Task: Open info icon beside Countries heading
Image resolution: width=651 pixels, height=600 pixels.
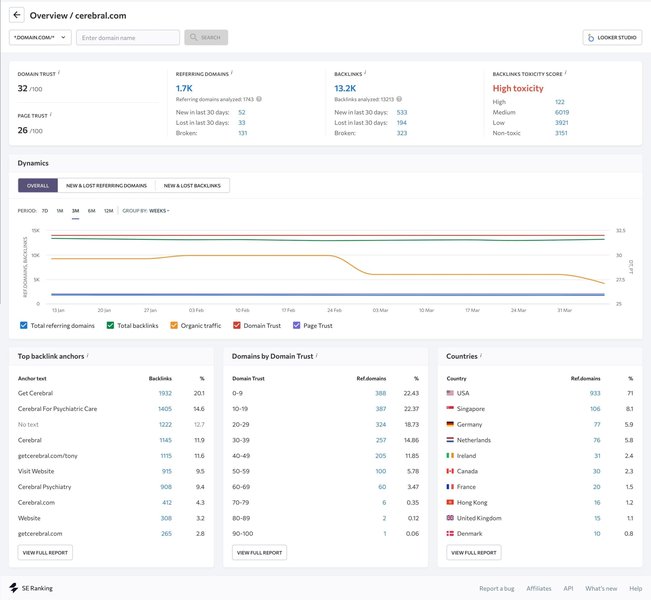Action: point(481,355)
